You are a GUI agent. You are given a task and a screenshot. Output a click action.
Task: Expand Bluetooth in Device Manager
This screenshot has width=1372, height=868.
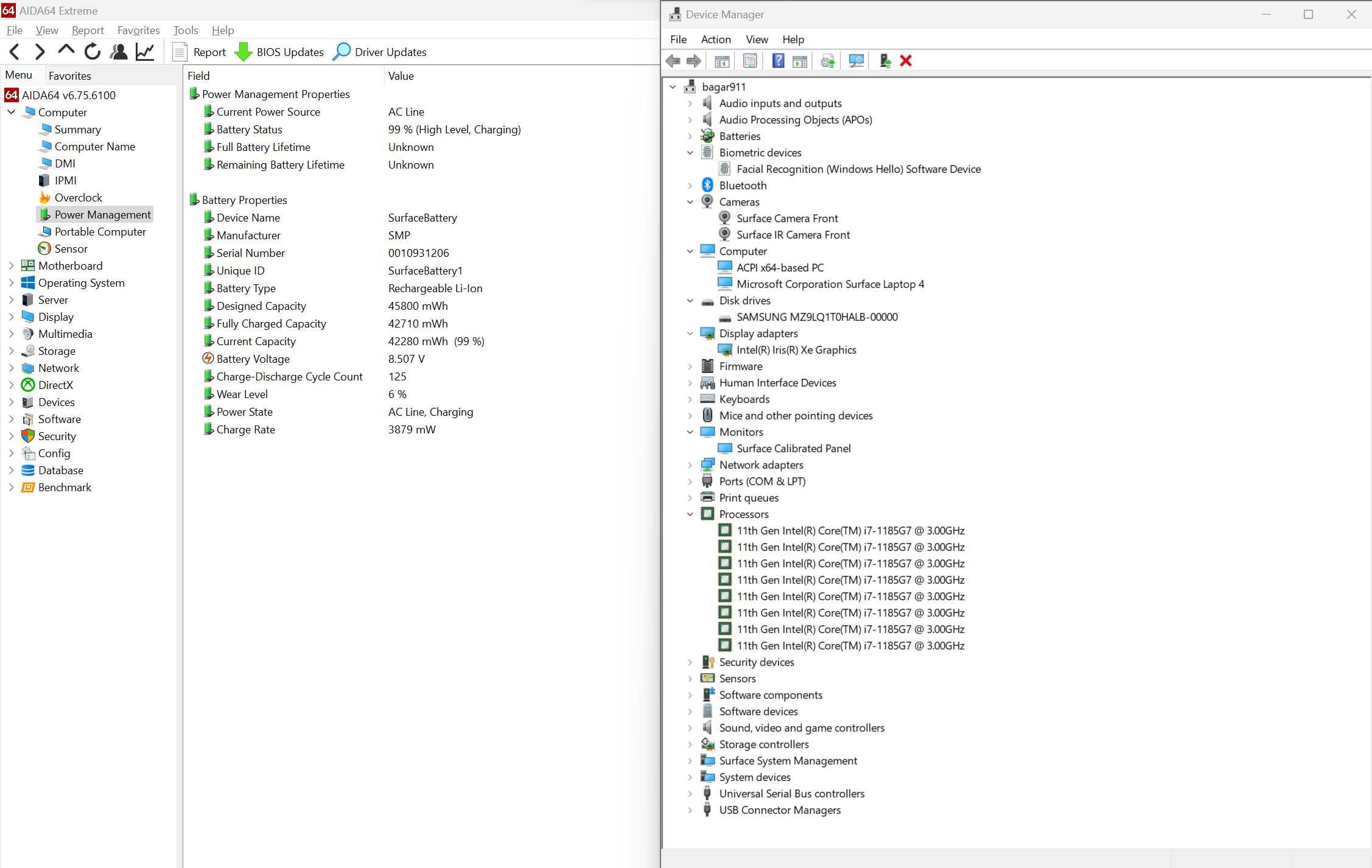[x=690, y=186]
